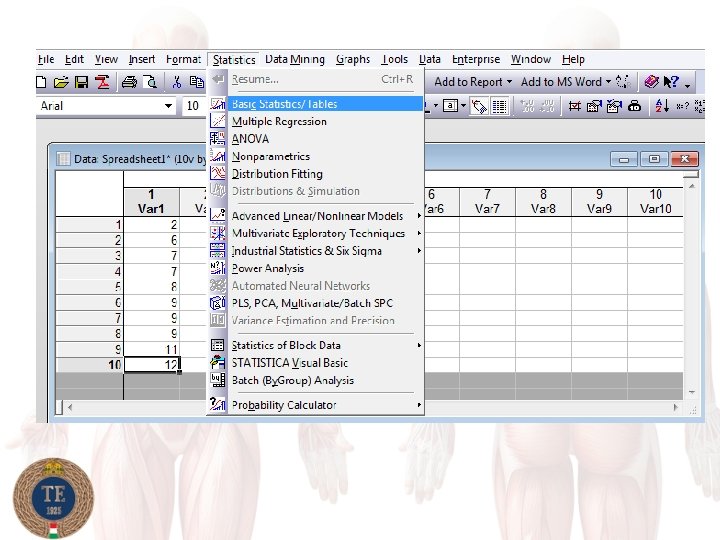Select the Var10 column header
The height and width of the screenshot is (540, 720).
coord(655,202)
